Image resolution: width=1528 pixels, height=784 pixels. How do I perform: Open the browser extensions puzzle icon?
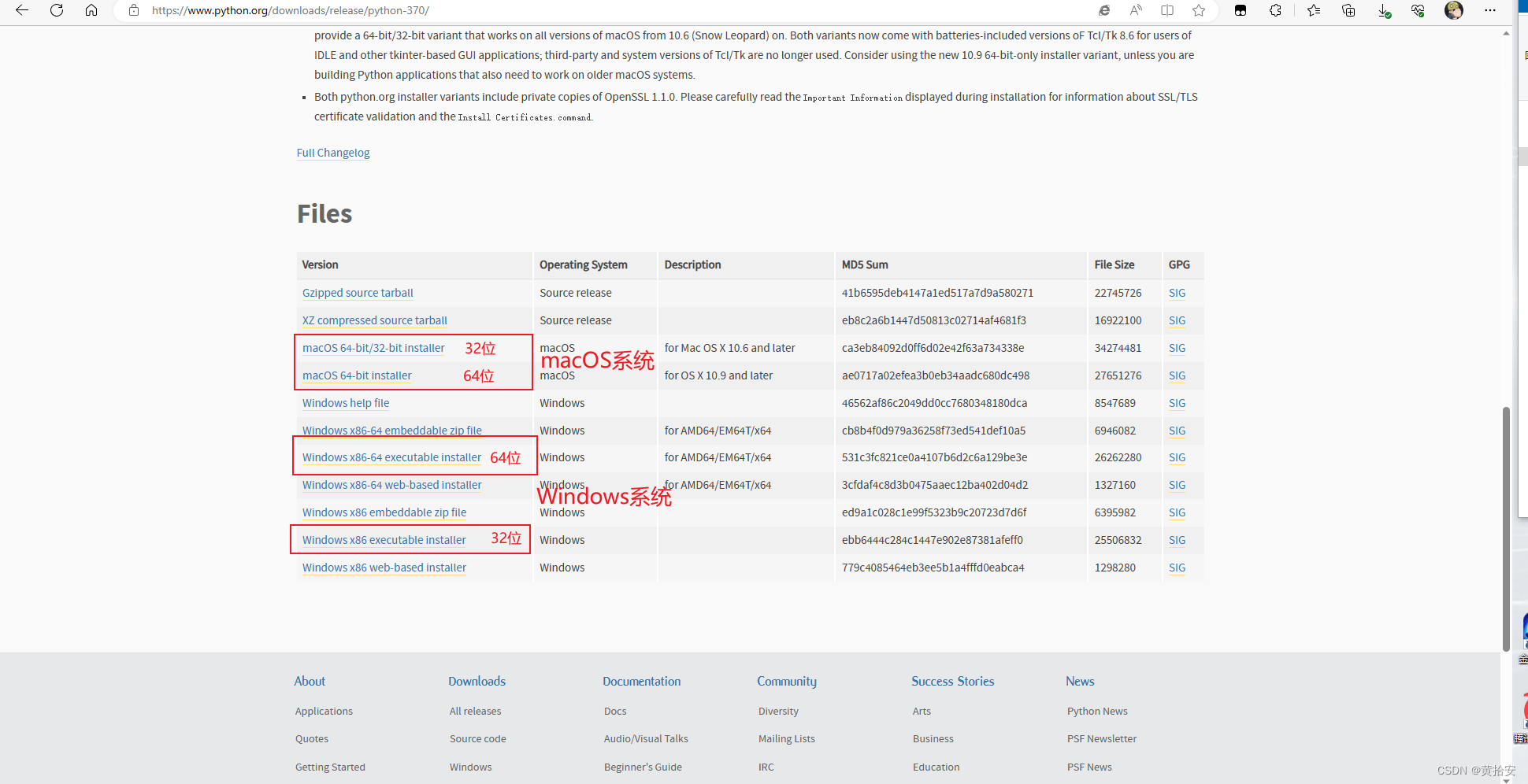(x=1275, y=10)
